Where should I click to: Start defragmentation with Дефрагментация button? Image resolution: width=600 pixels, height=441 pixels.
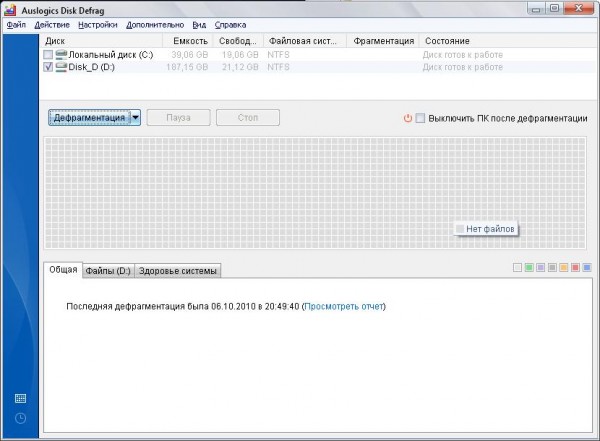click(x=90, y=118)
